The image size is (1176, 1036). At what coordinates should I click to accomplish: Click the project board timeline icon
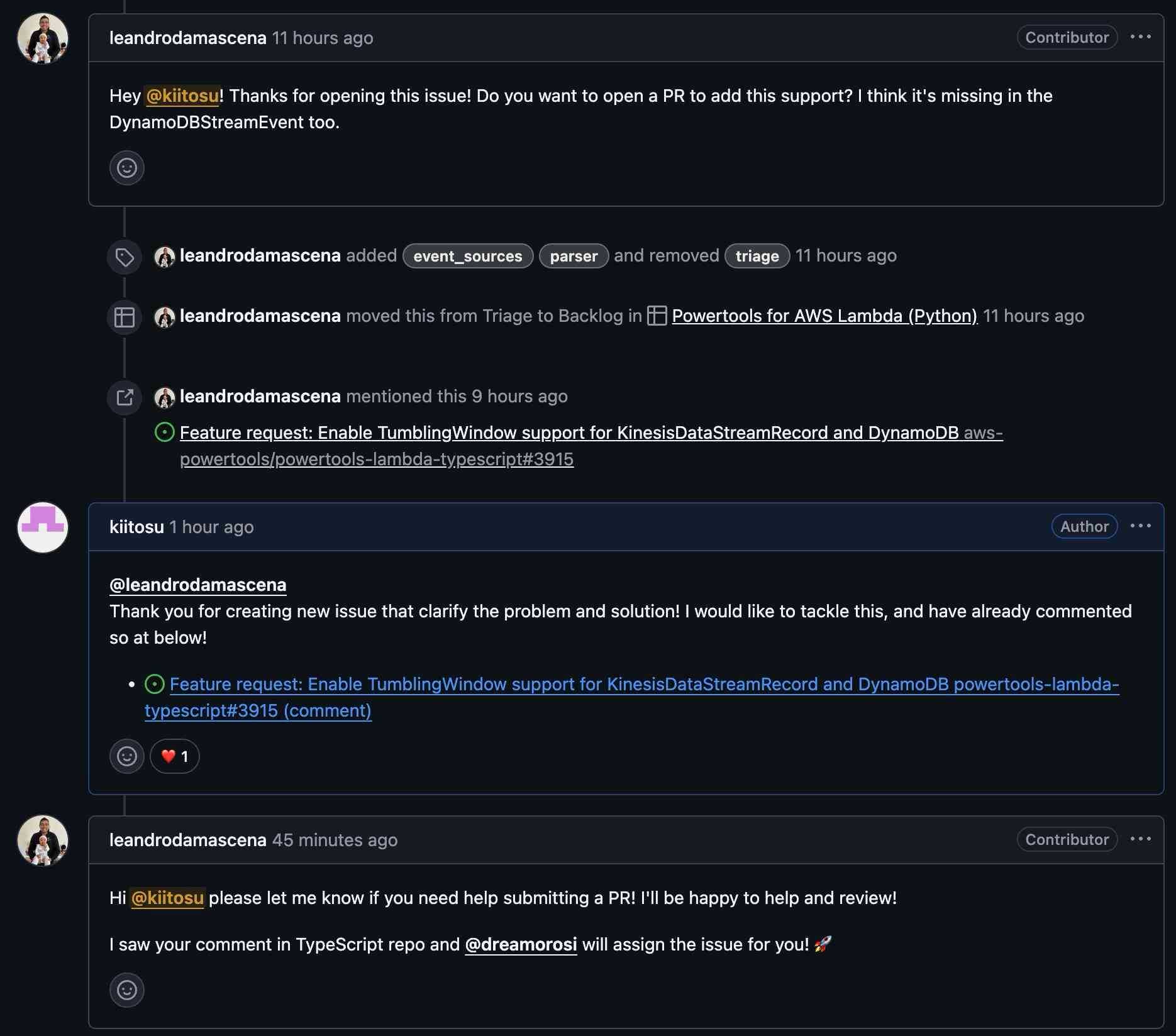click(x=125, y=317)
